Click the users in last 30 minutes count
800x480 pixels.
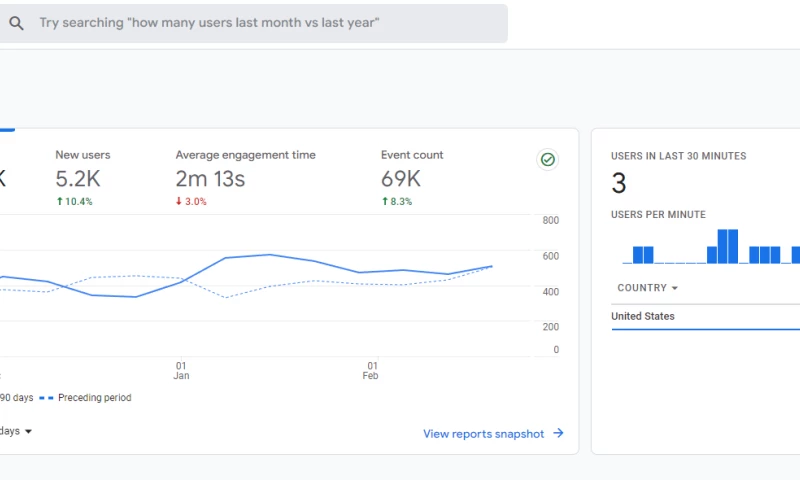pos(619,184)
